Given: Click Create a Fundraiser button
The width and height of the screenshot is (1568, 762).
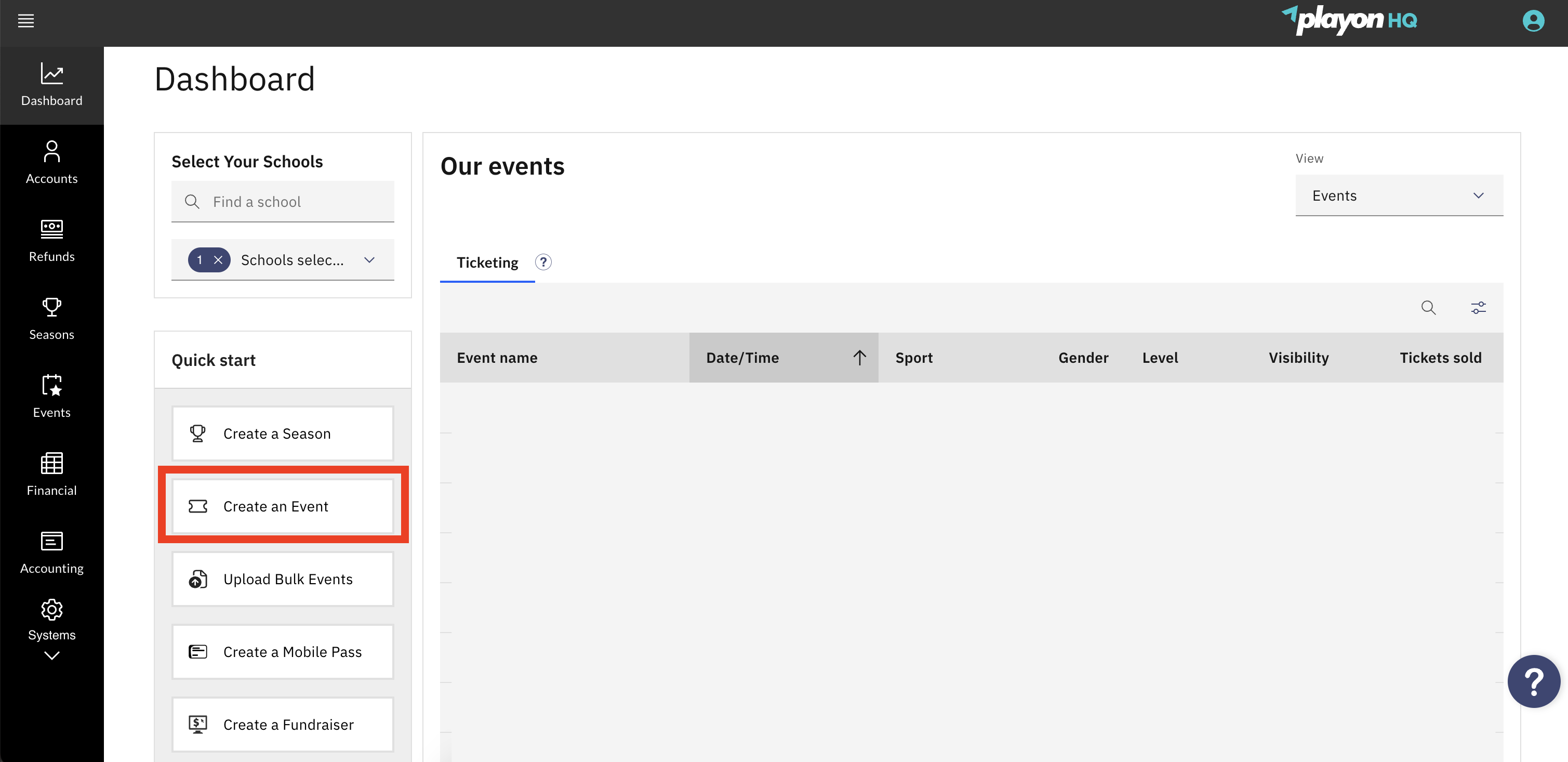Looking at the screenshot, I should click(x=283, y=724).
